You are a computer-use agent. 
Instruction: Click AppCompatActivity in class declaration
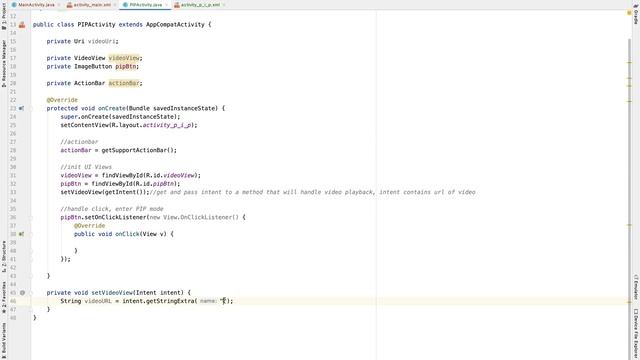[x=175, y=25]
